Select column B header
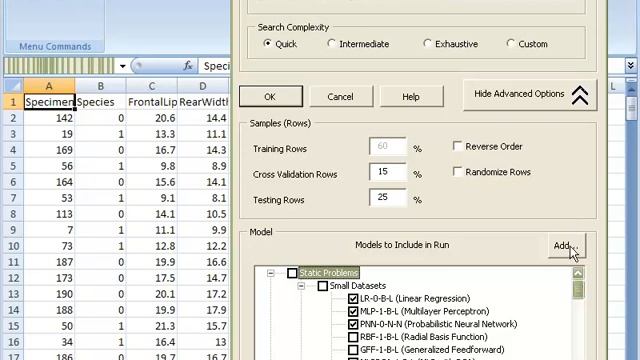Image resolution: width=640 pixels, height=360 pixels. [x=100, y=86]
